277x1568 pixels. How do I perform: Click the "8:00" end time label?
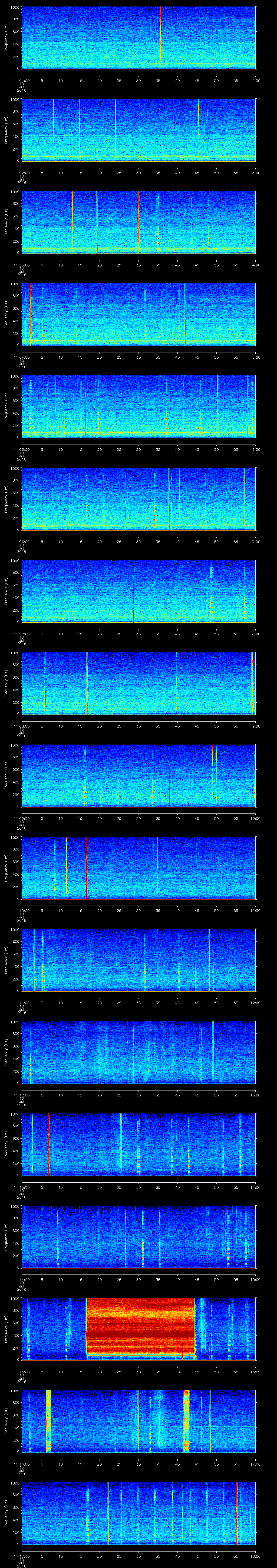[256, 634]
